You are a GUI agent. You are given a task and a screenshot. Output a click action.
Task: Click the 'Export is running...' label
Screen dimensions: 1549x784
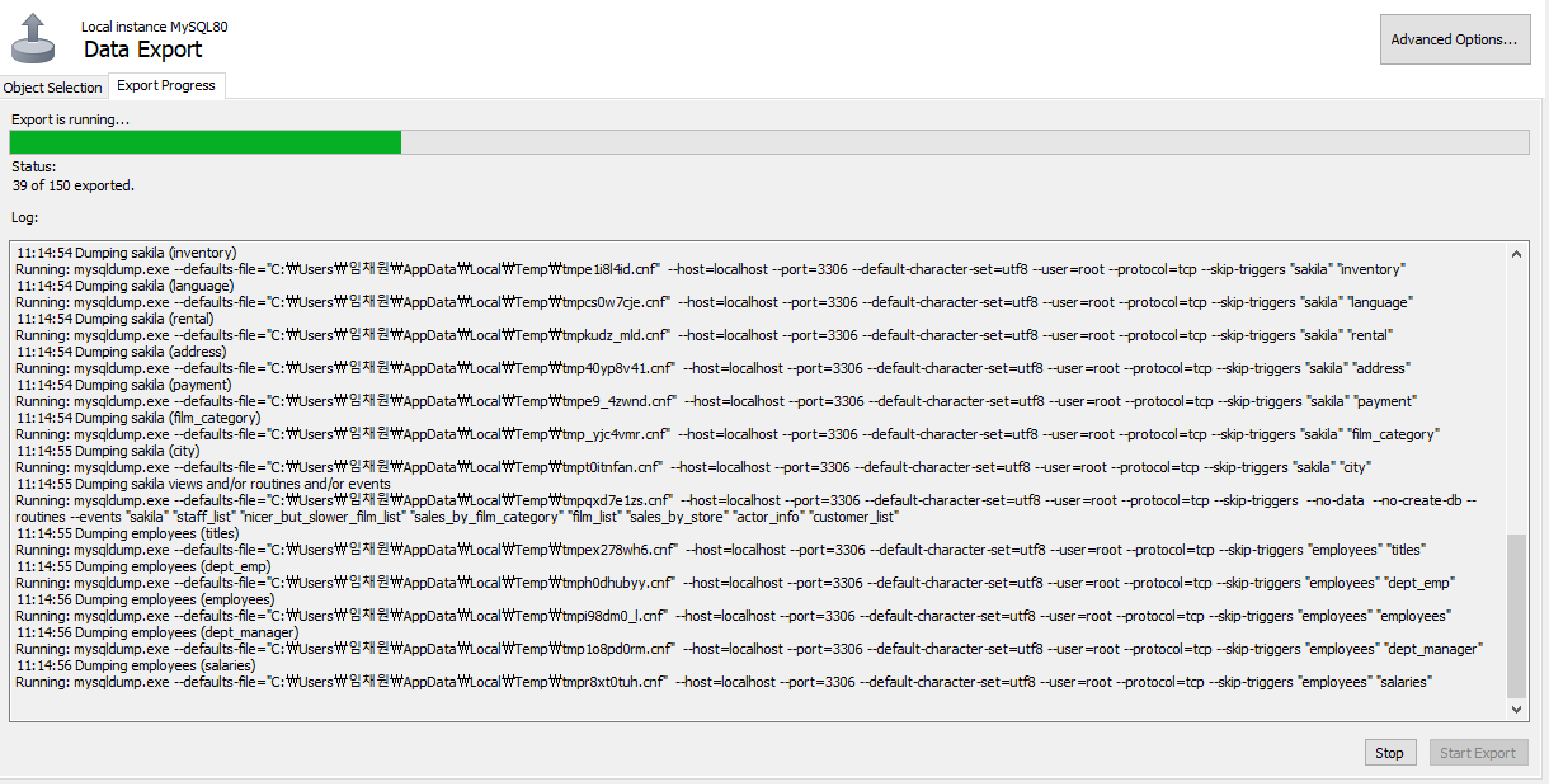pos(70,119)
